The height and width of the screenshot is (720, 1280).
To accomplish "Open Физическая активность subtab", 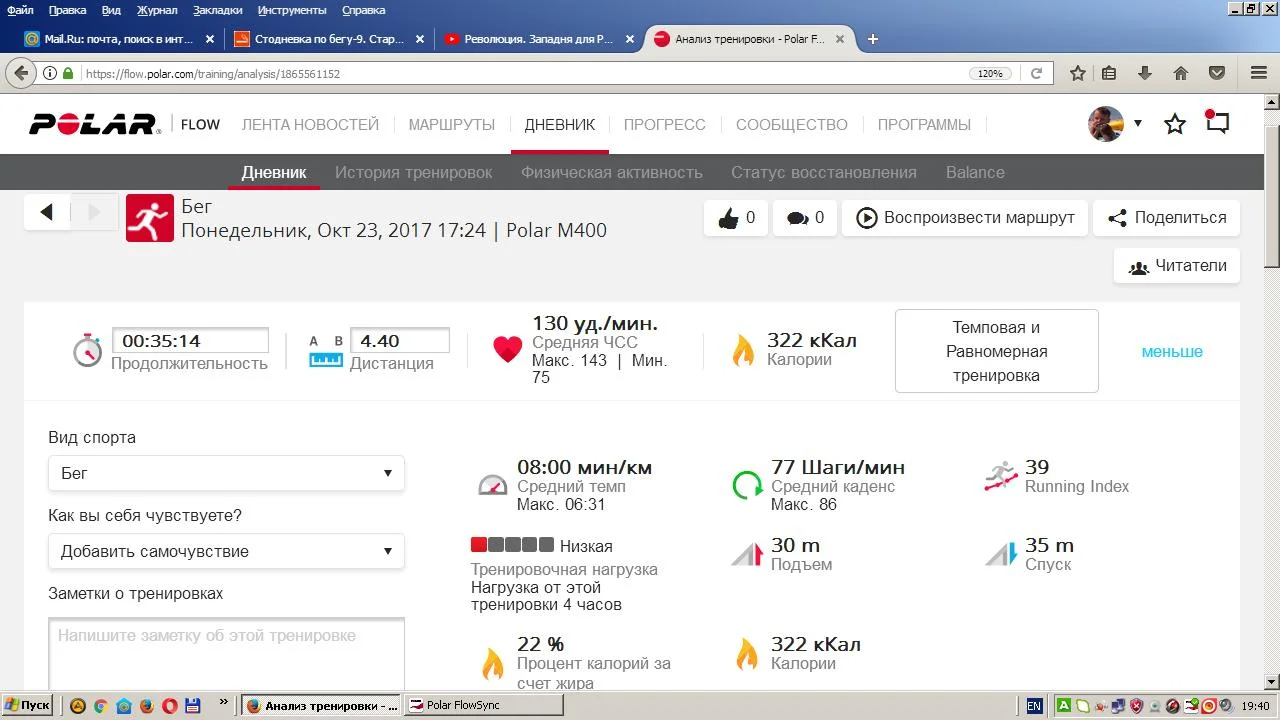I will tap(612, 172).
